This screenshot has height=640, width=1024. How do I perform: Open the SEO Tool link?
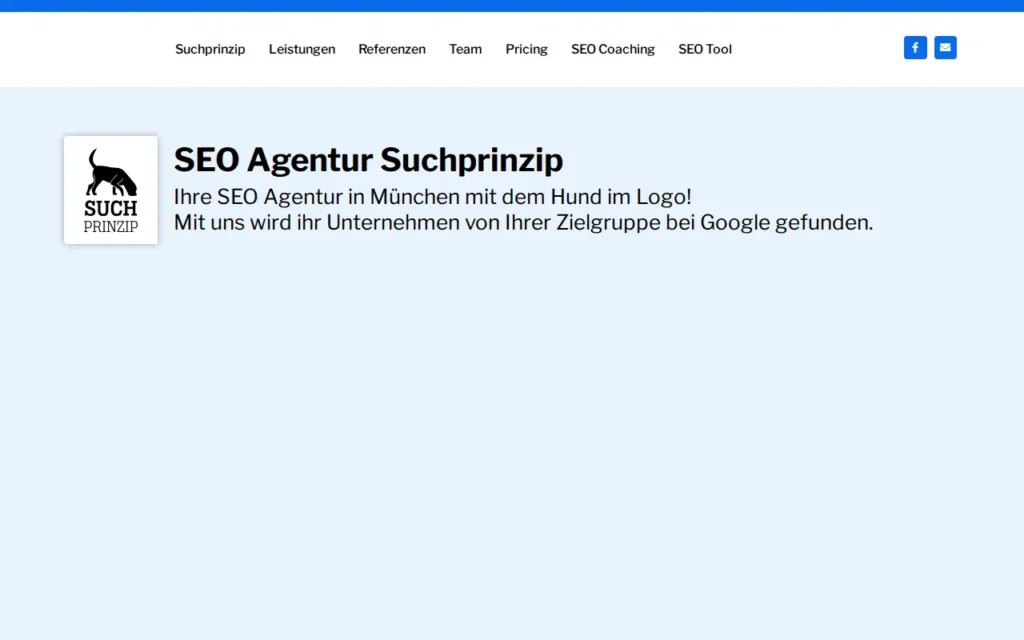pos(705,50)
